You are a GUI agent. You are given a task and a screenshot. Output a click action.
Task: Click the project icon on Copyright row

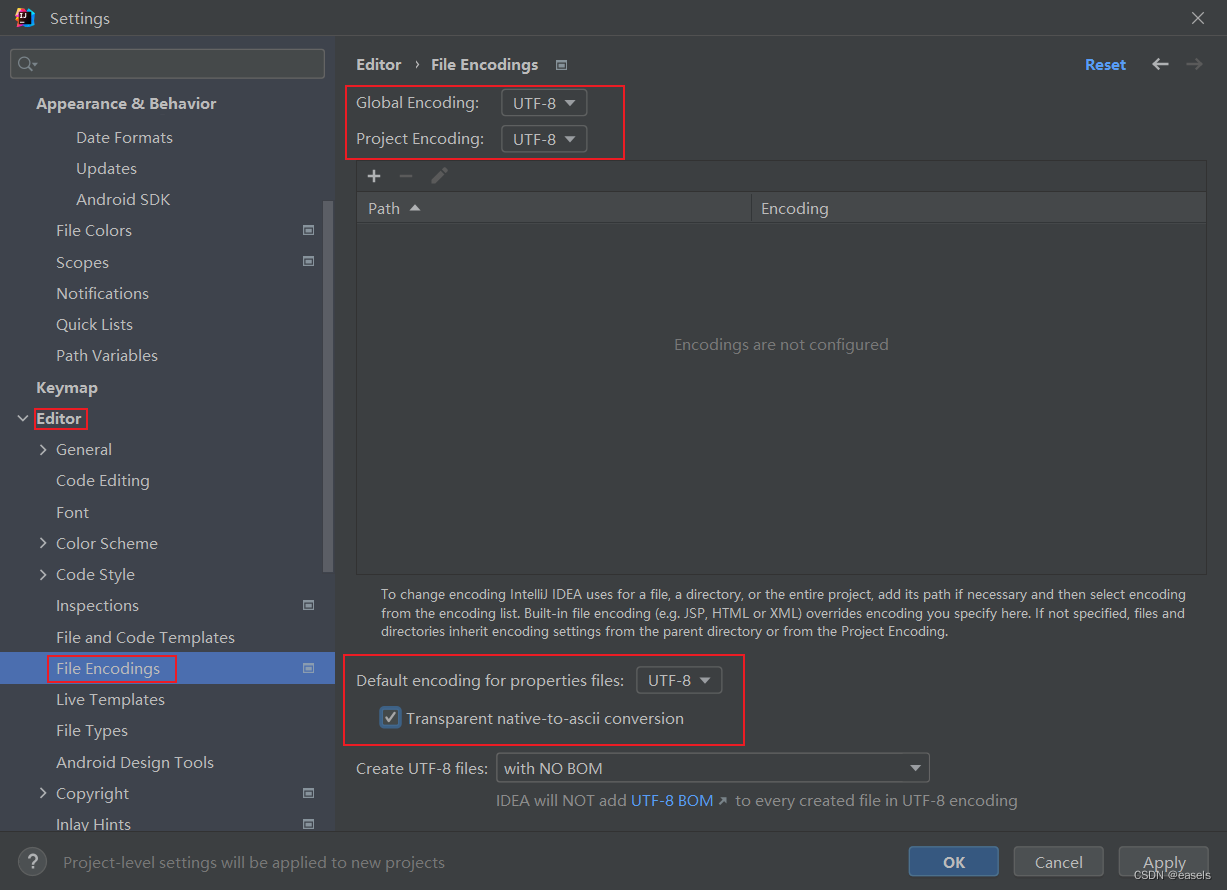(309, 793)
